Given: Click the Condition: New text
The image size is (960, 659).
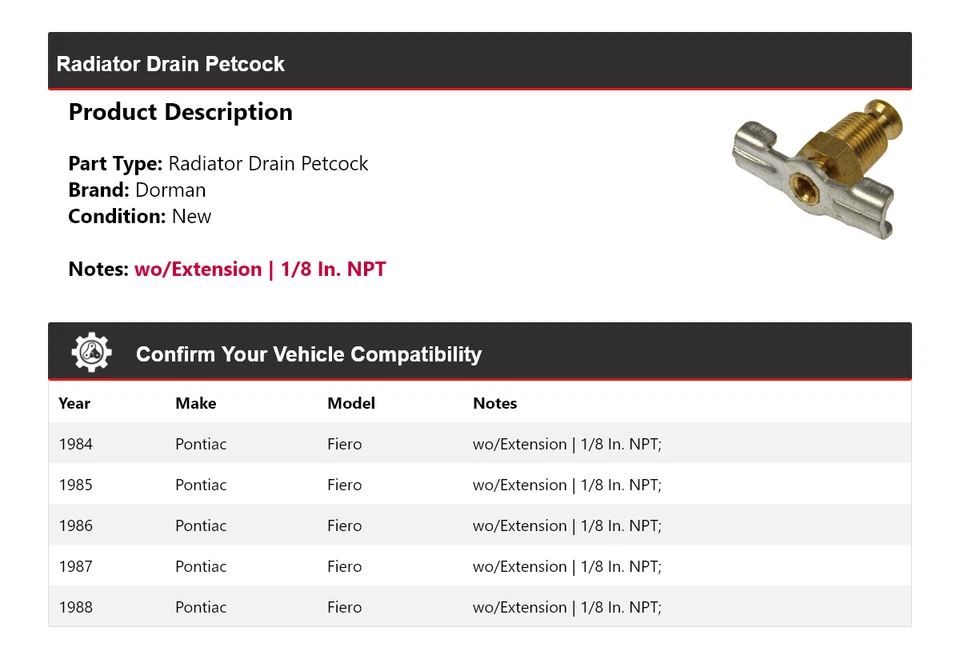Looking at the screenshot, I should [140, 216].
